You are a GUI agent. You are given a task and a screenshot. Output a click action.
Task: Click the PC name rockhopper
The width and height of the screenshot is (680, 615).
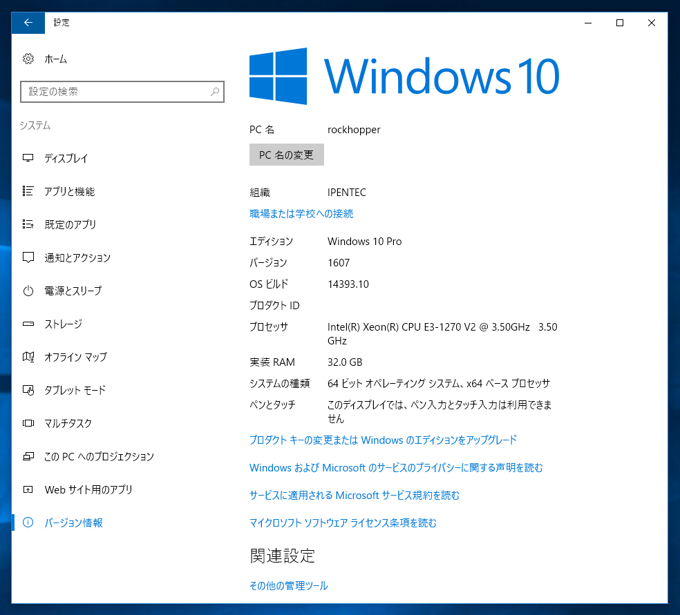coord(354,130)
